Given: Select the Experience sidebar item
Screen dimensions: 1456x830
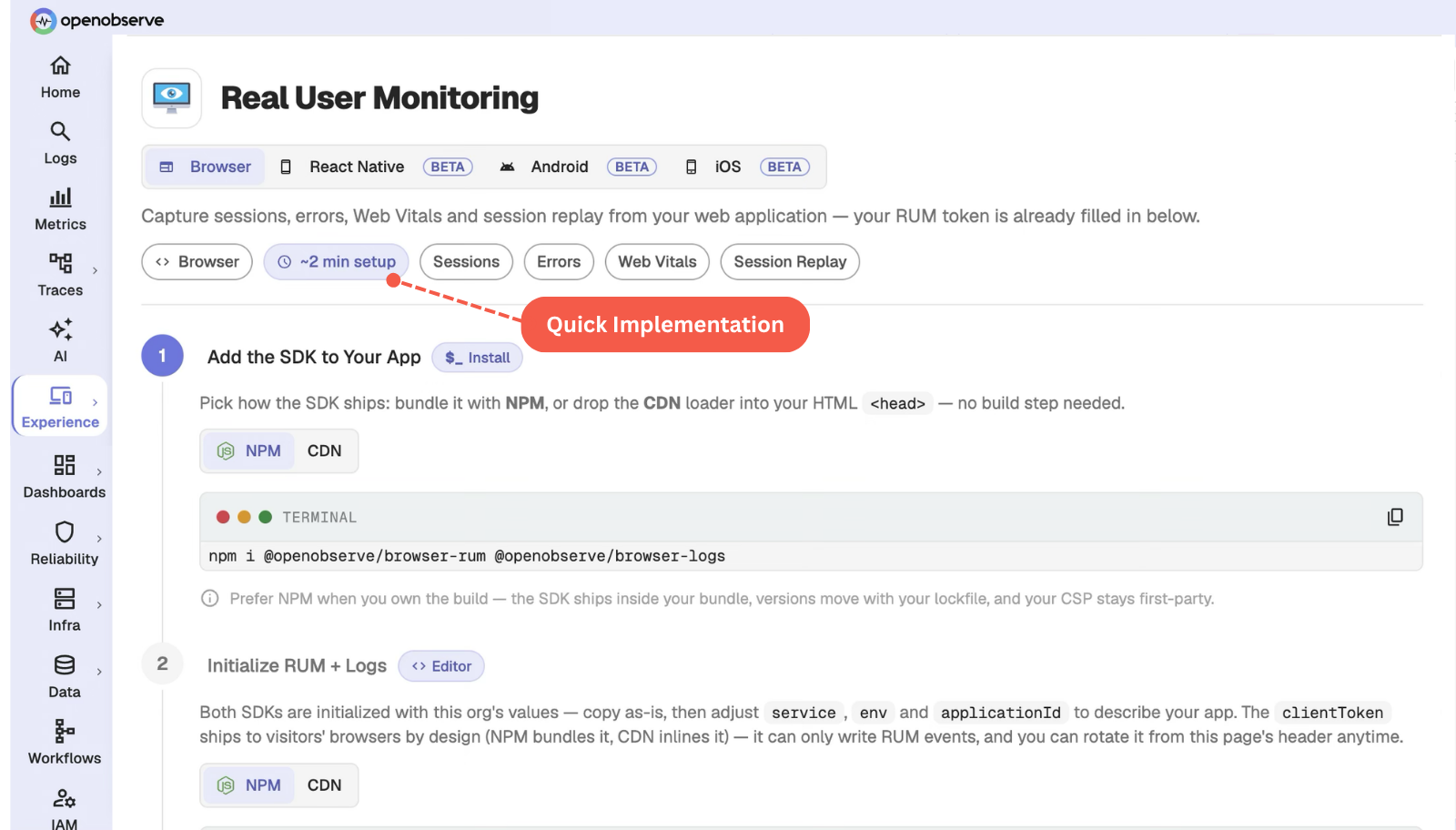Looking at the screenshot, I should coord(60,407).
